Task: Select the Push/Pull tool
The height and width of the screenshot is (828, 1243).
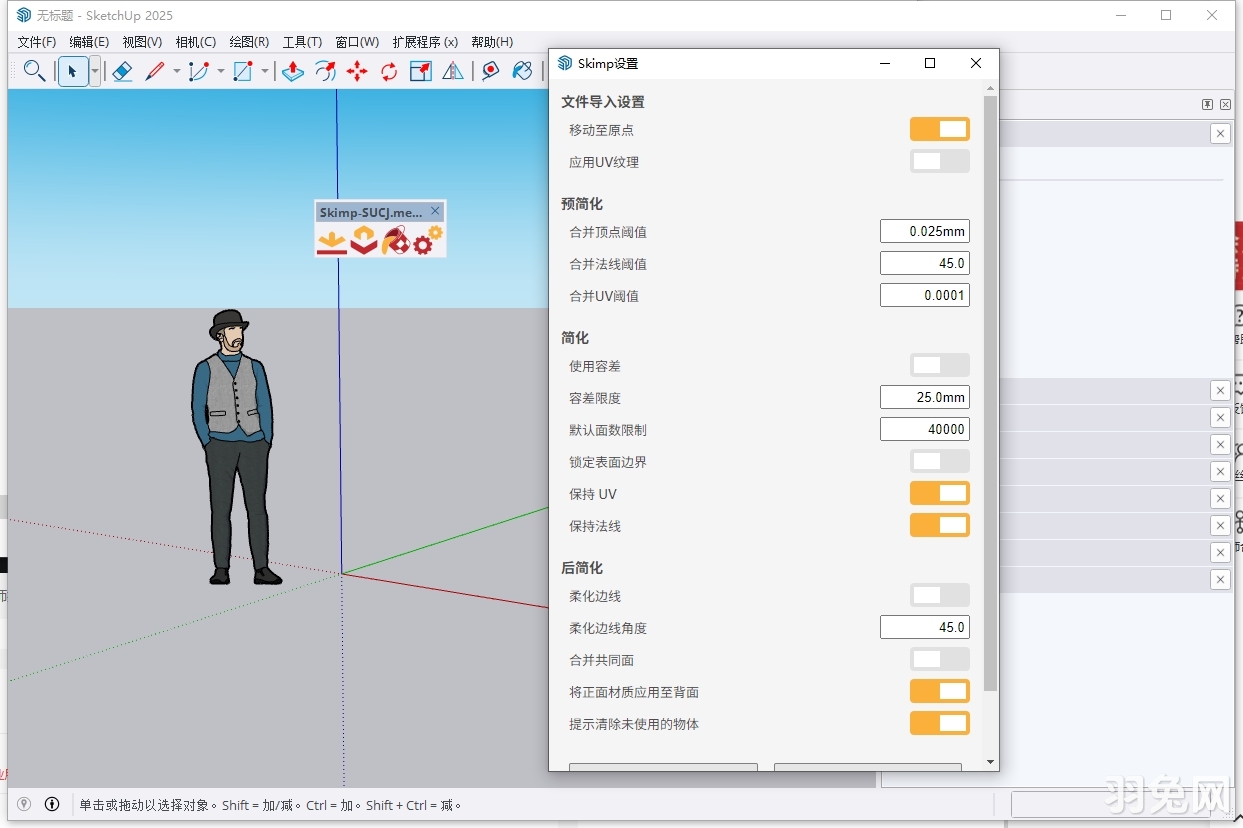Action: [293, 71]
